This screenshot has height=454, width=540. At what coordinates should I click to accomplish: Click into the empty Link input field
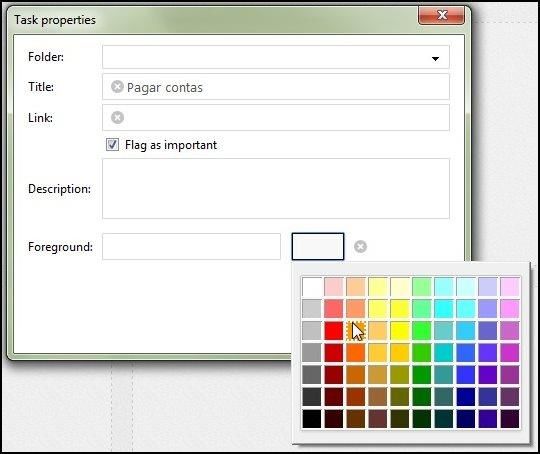(276, 117)
